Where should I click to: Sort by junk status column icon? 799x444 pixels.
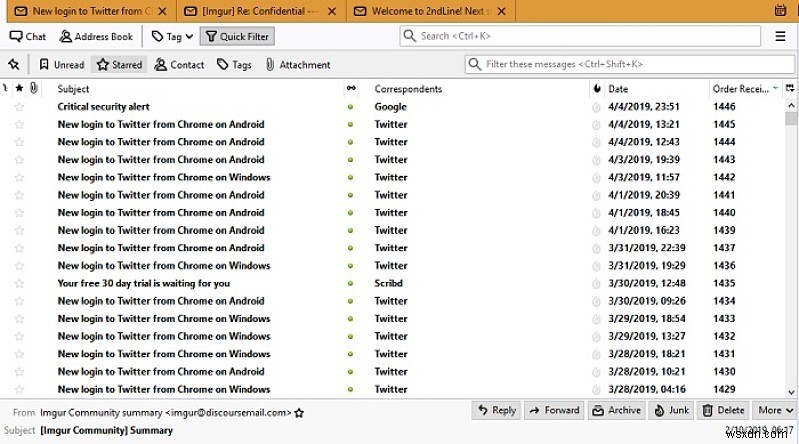pyautogui.click(x=597, y=89)
